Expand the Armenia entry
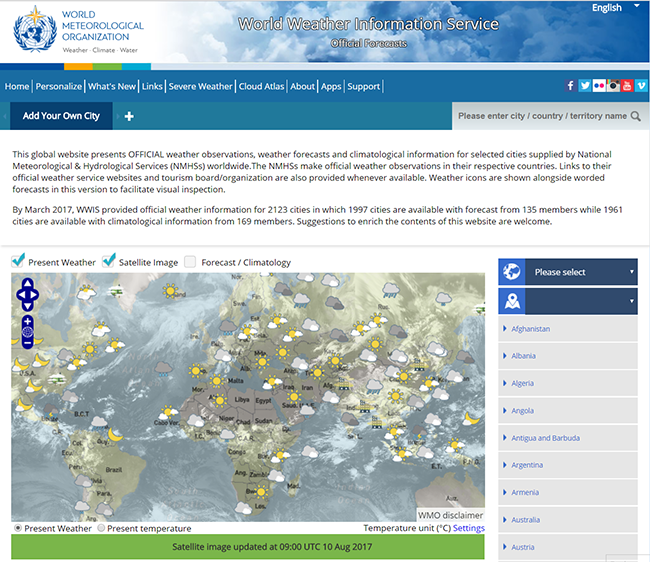 coord(568,492)
